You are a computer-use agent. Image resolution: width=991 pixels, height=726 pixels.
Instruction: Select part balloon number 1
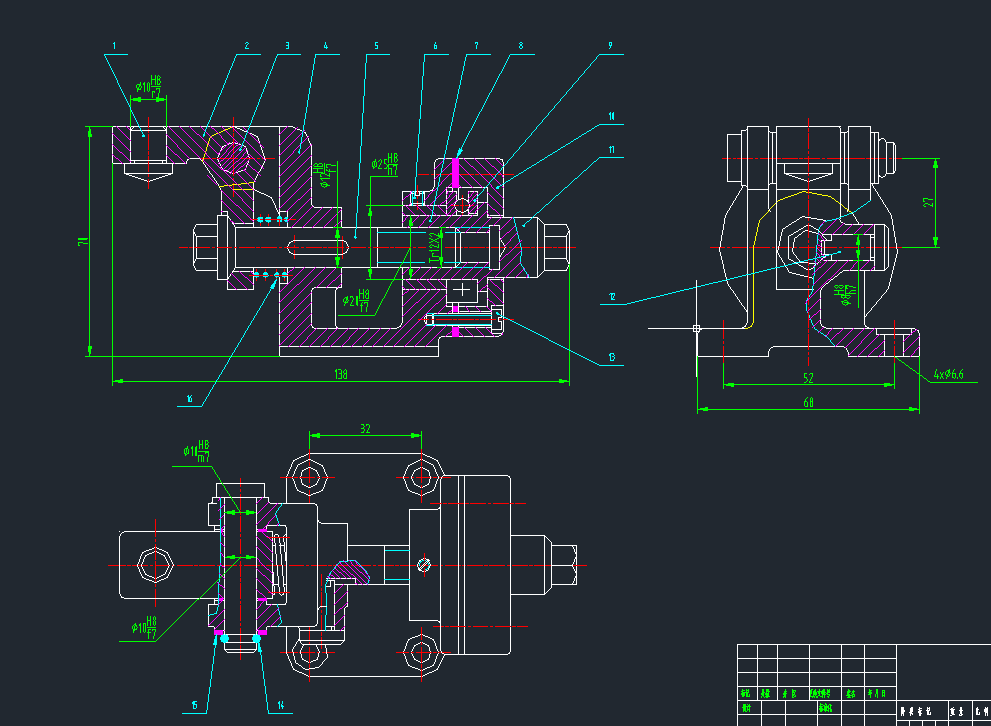[115, 46]
